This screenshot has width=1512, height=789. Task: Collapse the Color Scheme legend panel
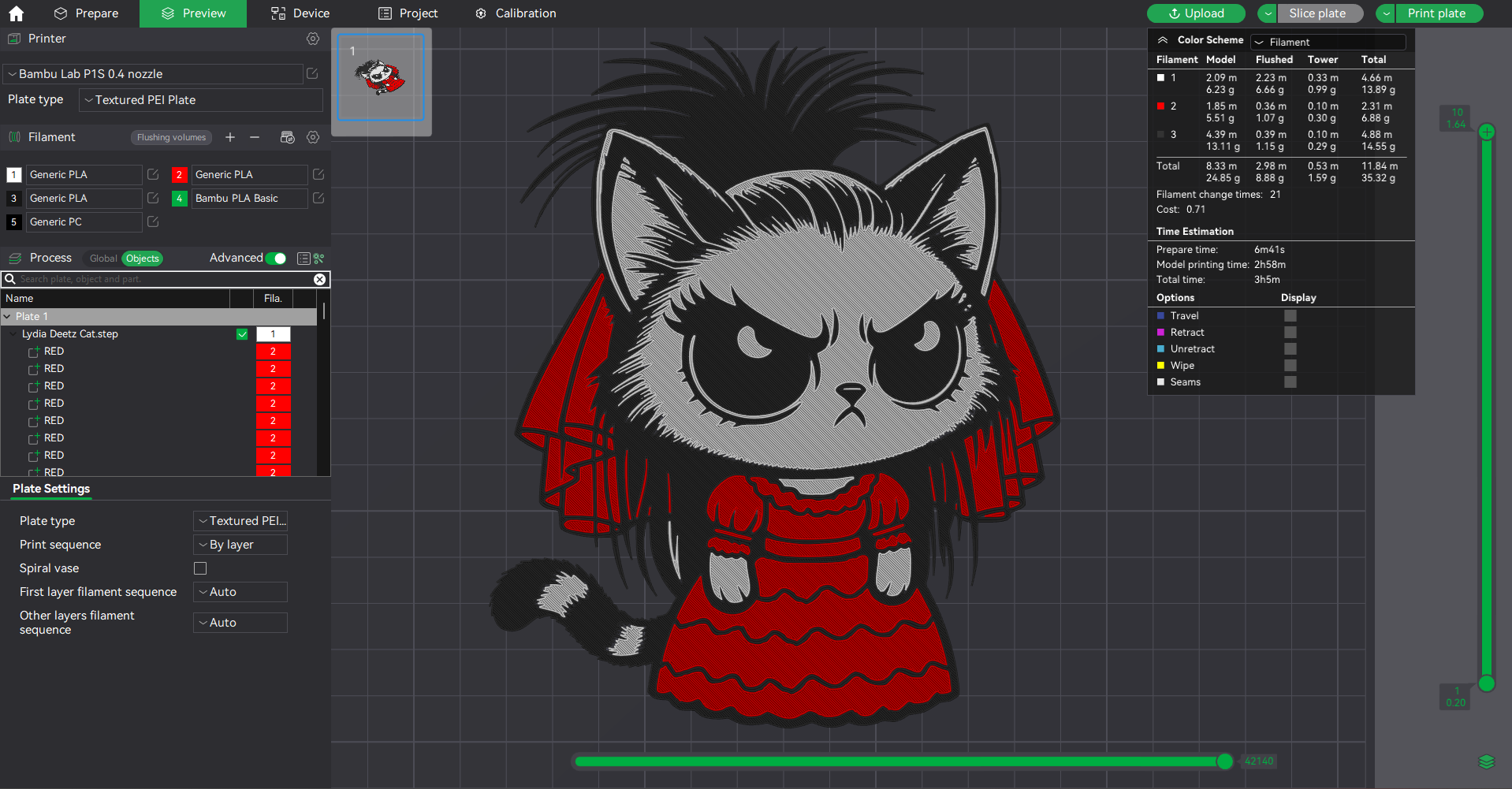coord(1163,40)
